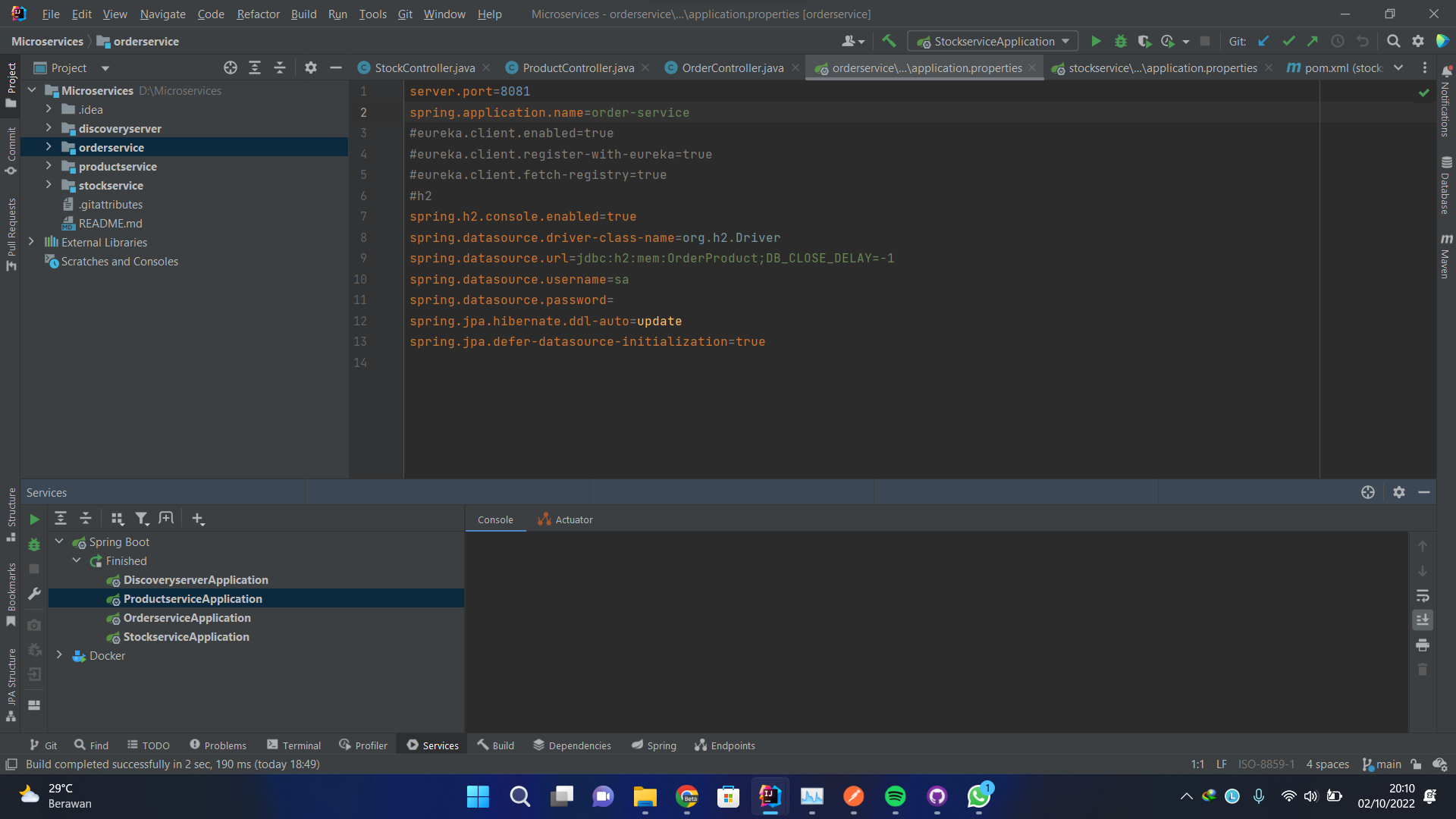This screenshot has width=1456, height=819.
Task: Open the Refactor menu
Action: point(258,14)
